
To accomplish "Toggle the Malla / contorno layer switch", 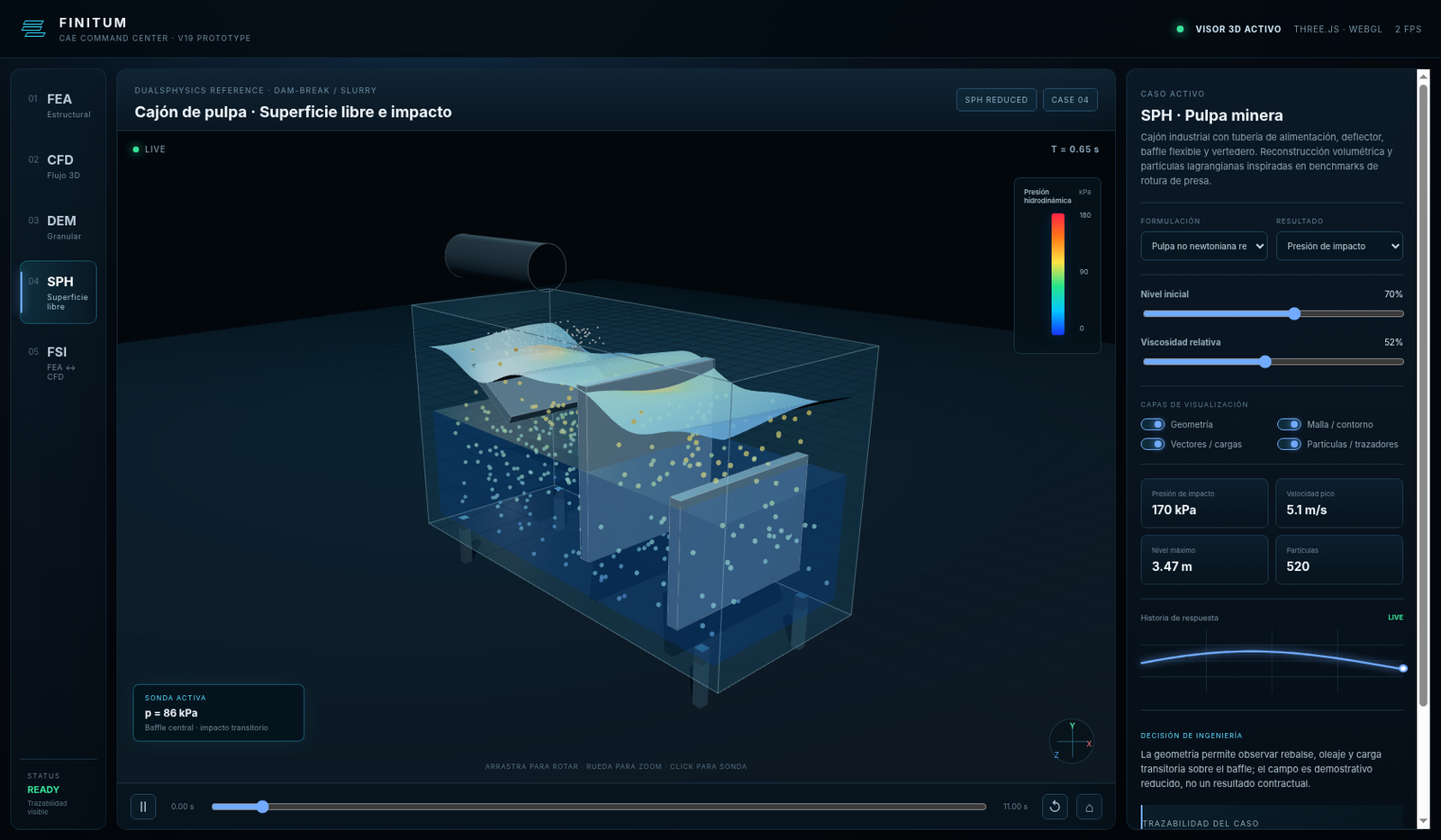I will coord(1290,424).
